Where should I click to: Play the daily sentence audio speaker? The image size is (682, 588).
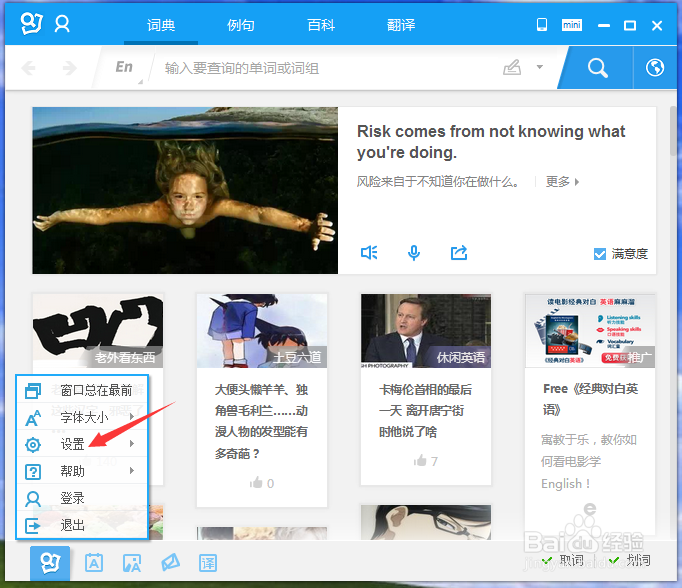tap(369, 252)
